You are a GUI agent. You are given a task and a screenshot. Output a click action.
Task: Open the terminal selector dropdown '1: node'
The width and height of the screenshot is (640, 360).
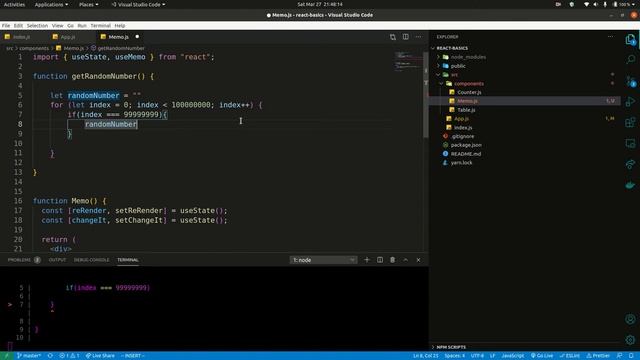[x=324, y=260]
